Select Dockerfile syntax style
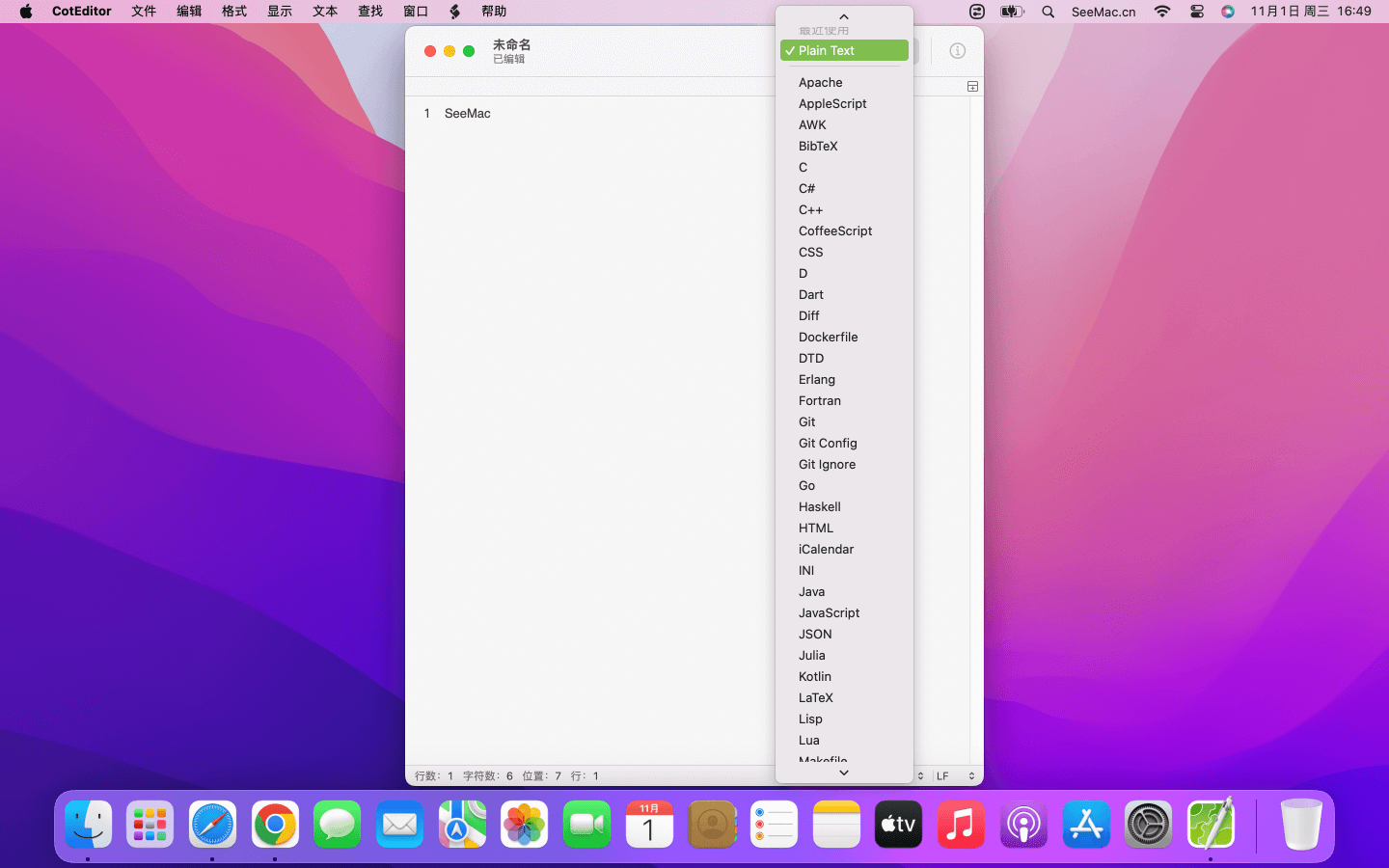 pos(828,338)
